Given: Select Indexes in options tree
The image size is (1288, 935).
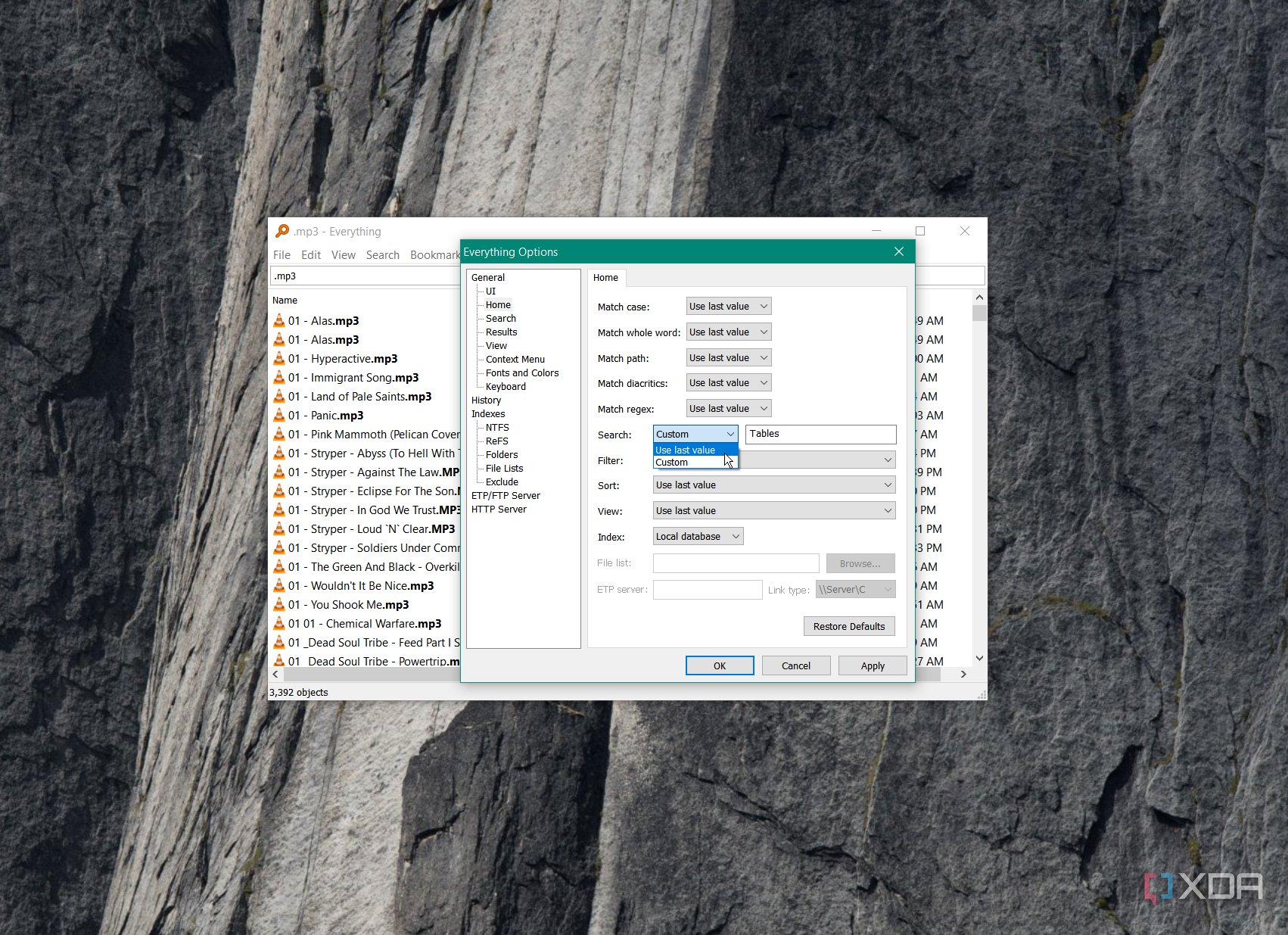Looking at the screenshot, I should (x=488, y=414).
